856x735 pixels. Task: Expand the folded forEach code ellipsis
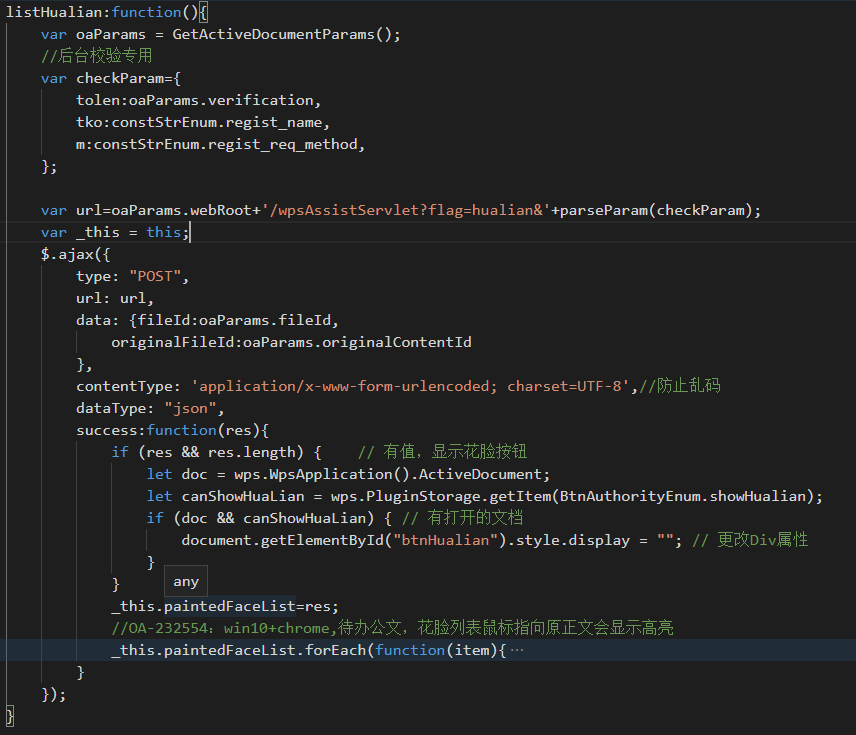click(x=516, y=650)
